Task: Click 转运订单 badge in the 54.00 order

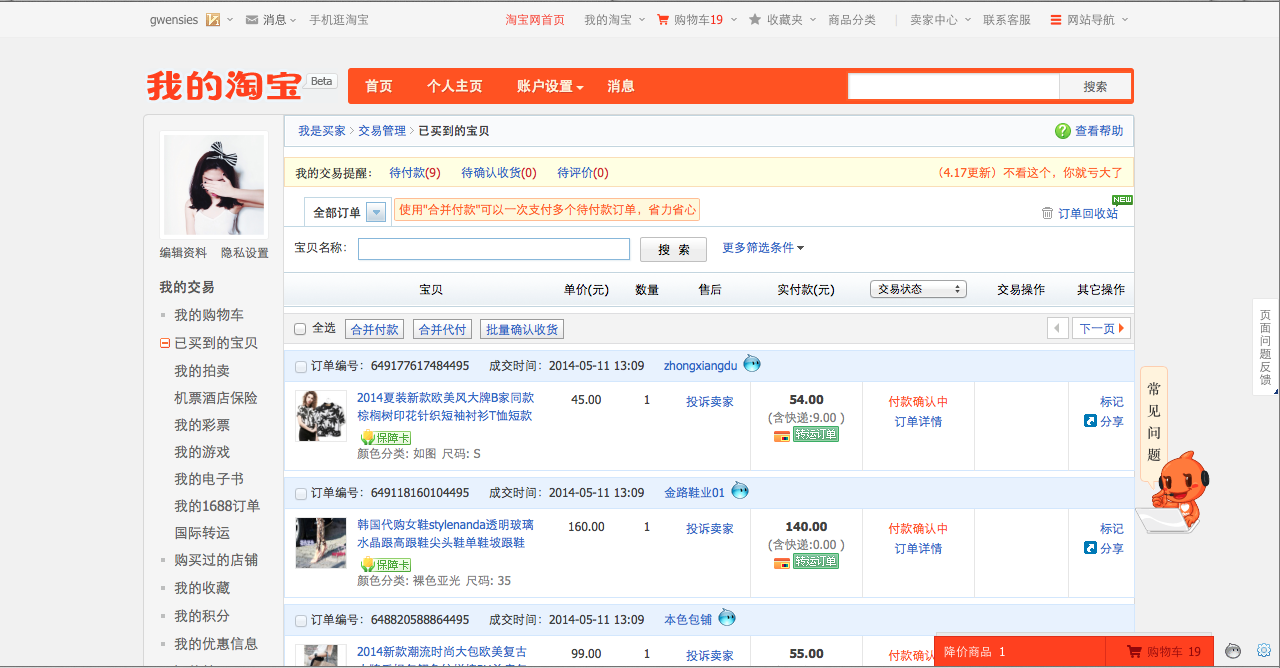Action: (x=816, y=435)
